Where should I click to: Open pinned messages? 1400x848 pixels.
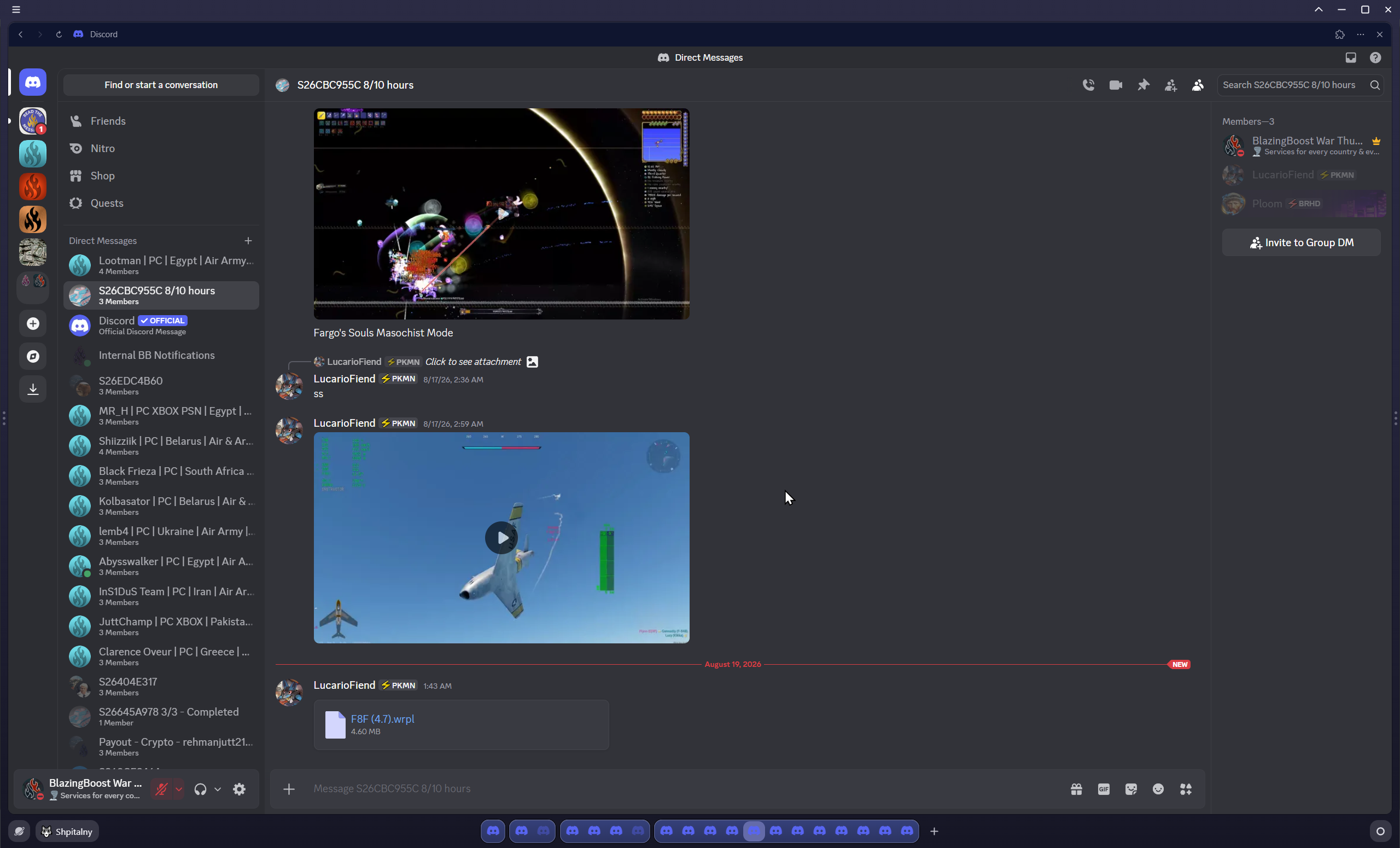tap(1143, 85)
